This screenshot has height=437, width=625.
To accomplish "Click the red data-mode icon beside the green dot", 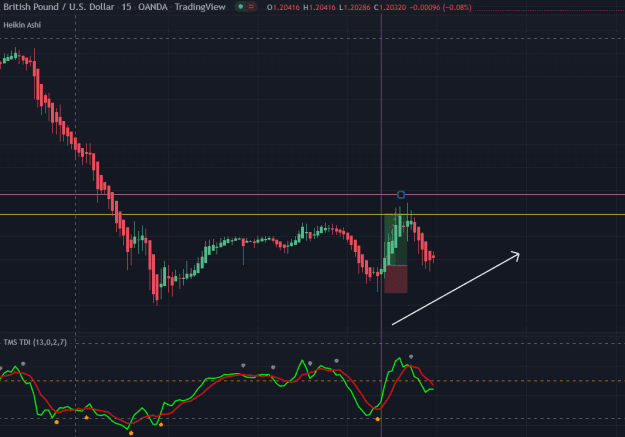I will click(x=251, y=6).
